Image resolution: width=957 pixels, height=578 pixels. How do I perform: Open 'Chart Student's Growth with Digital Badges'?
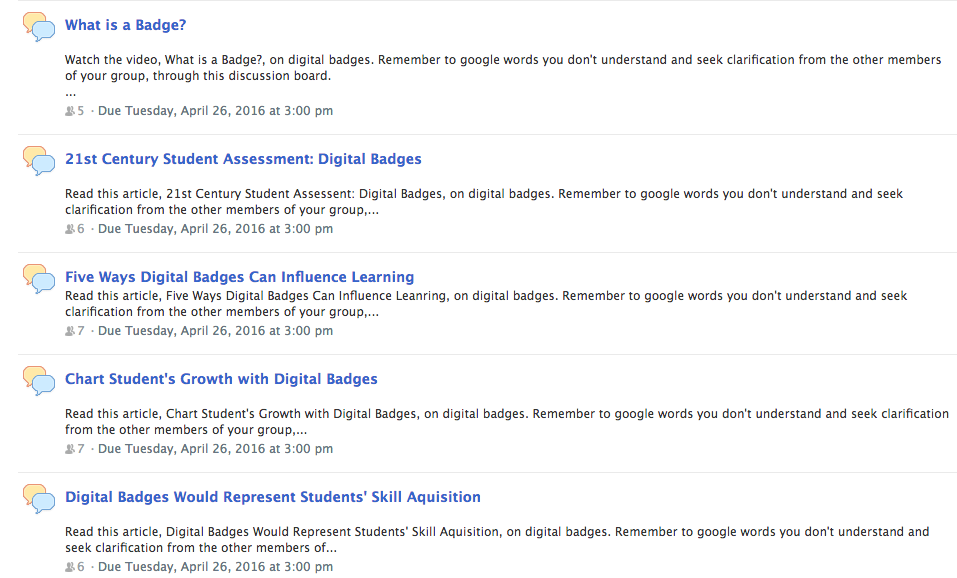pos(221,379)
